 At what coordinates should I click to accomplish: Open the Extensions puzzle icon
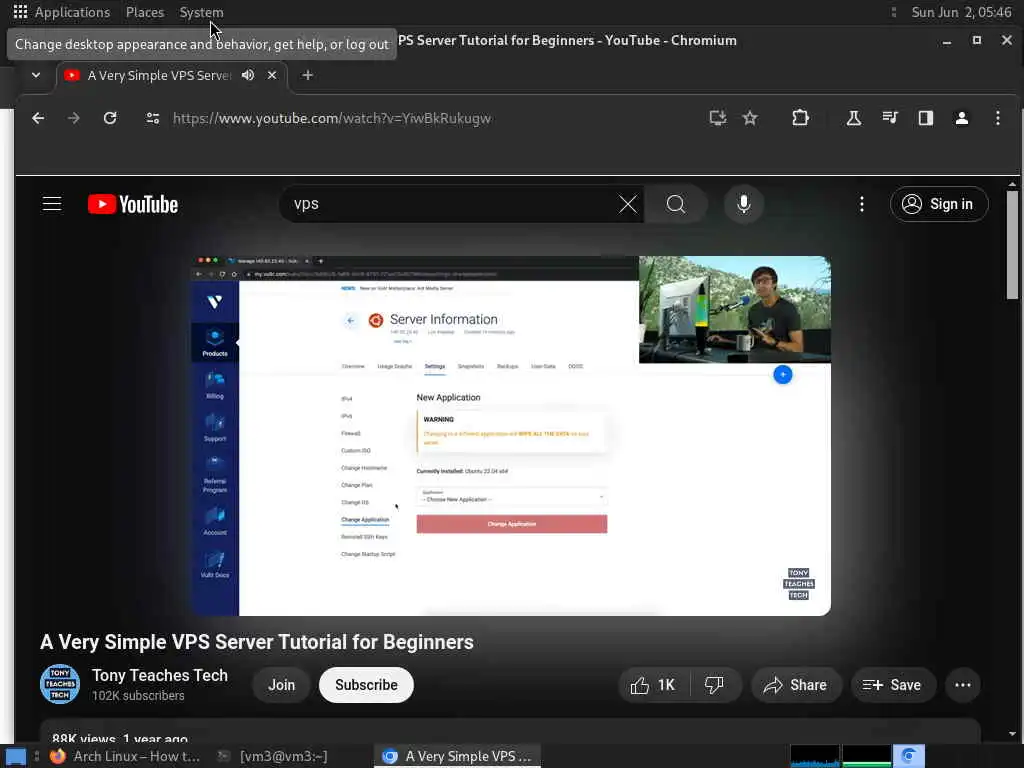[800, 118]
